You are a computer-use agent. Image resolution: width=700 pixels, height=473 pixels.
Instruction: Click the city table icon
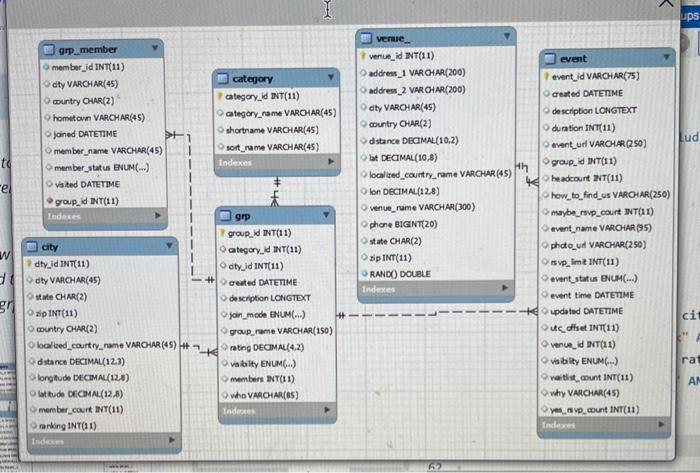click(x=32, y=247)
